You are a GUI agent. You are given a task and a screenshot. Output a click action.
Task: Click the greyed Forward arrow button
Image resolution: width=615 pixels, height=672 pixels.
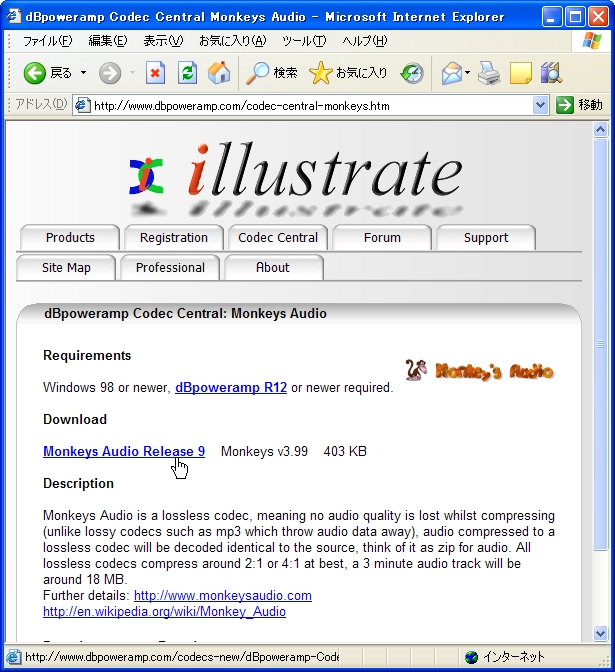[x=110, y=73]
